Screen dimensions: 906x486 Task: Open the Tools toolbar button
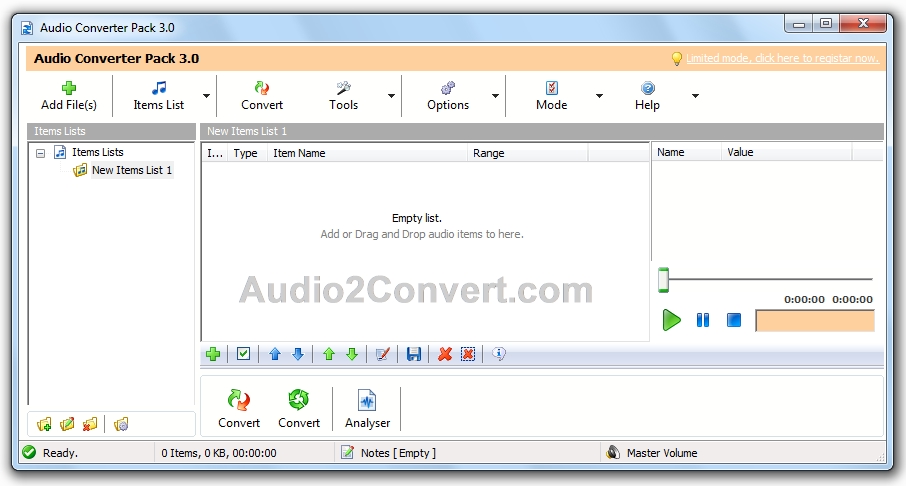click(343, 96)
